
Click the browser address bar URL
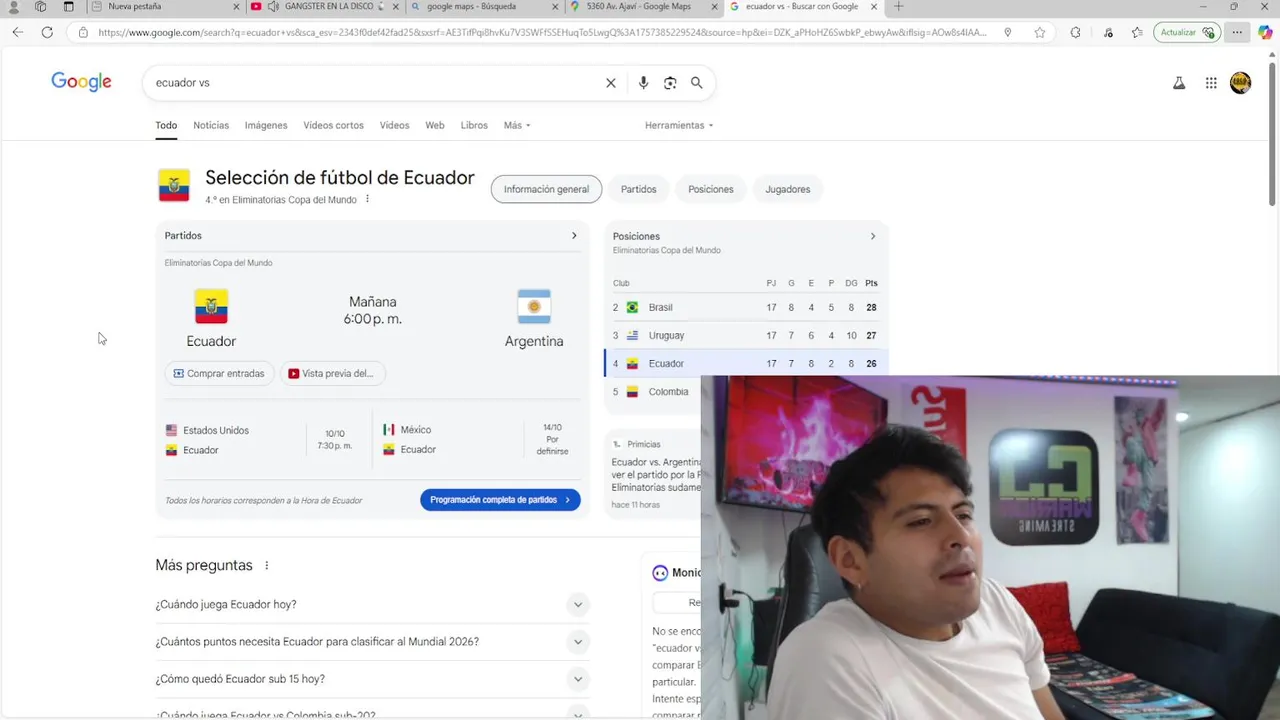tap(542, 32)
